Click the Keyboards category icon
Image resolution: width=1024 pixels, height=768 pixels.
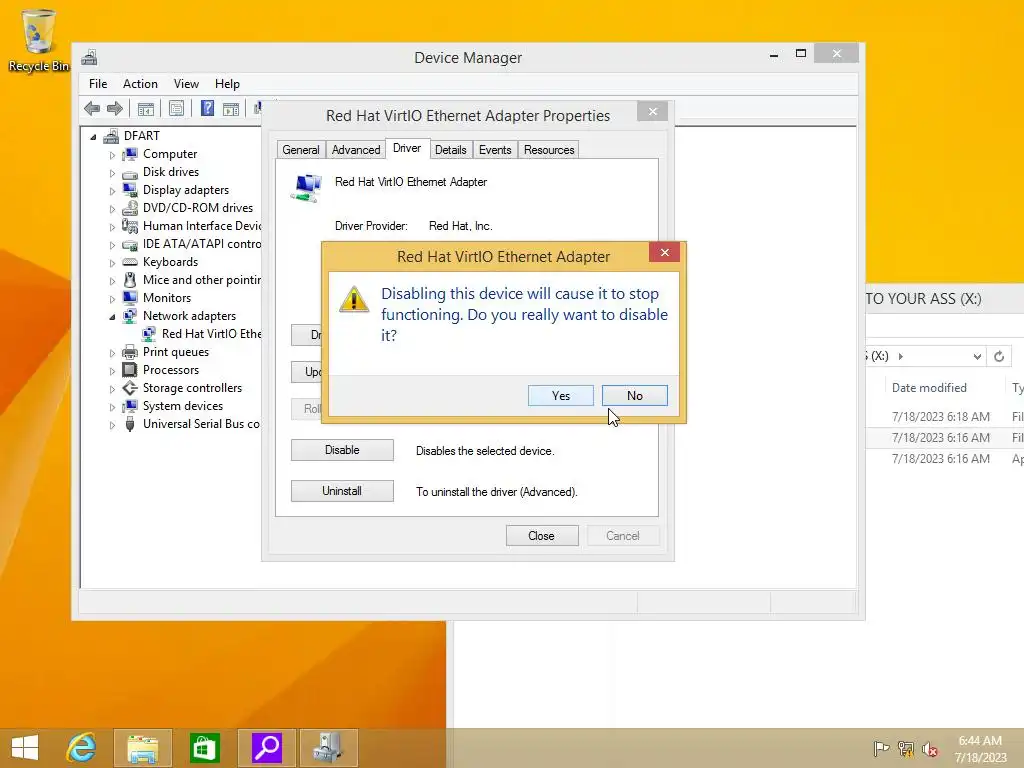pos(130,262)
